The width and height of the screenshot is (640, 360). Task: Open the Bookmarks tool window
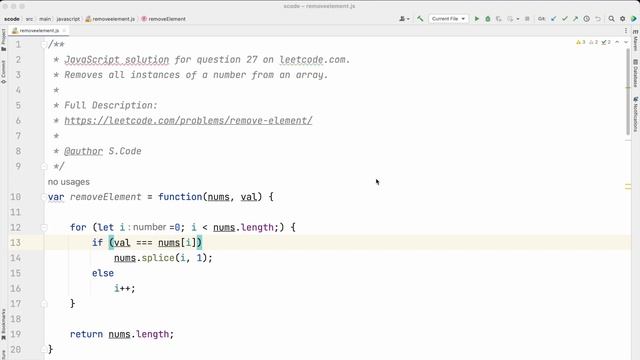tap(3, 324)
